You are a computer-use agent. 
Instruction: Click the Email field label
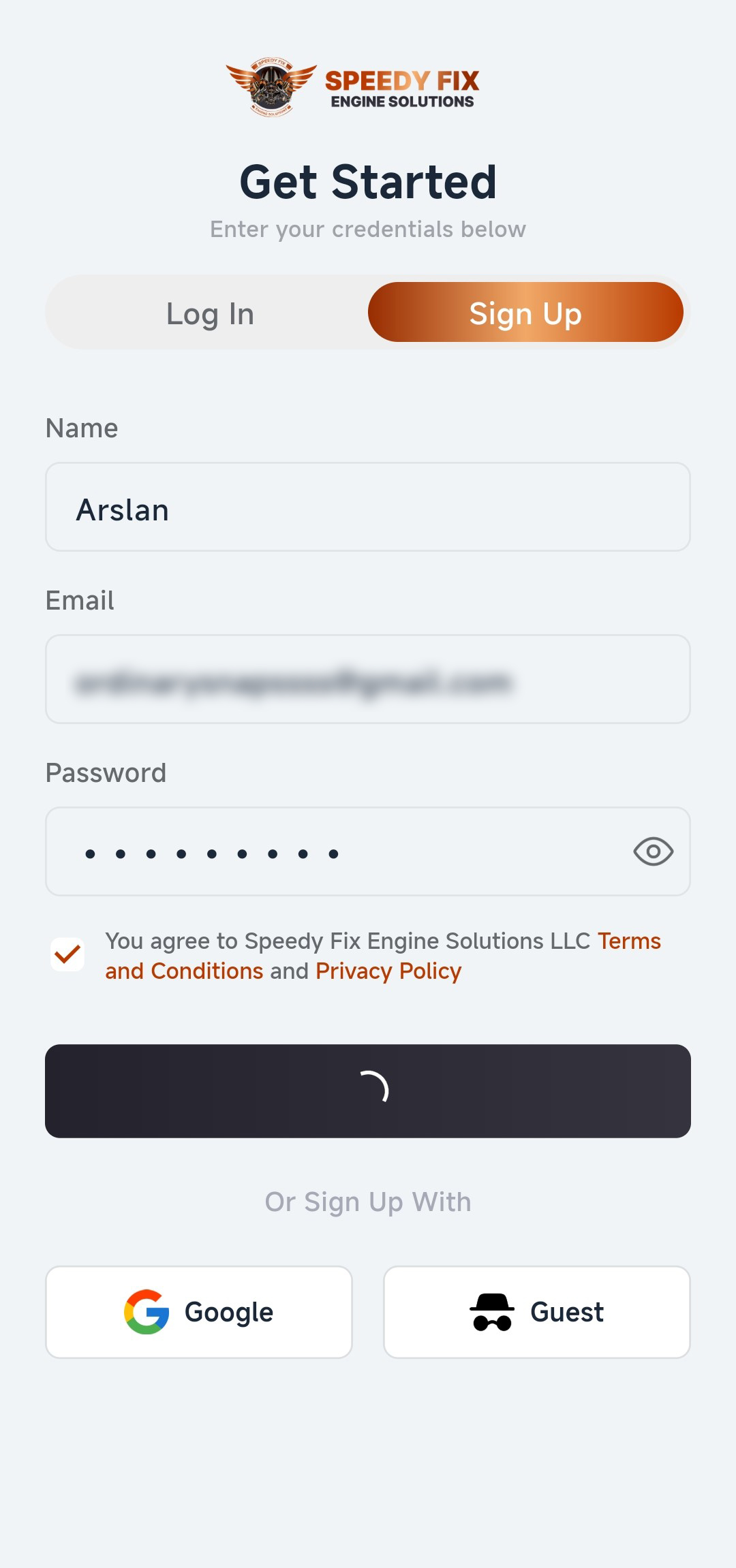[80, 601]
